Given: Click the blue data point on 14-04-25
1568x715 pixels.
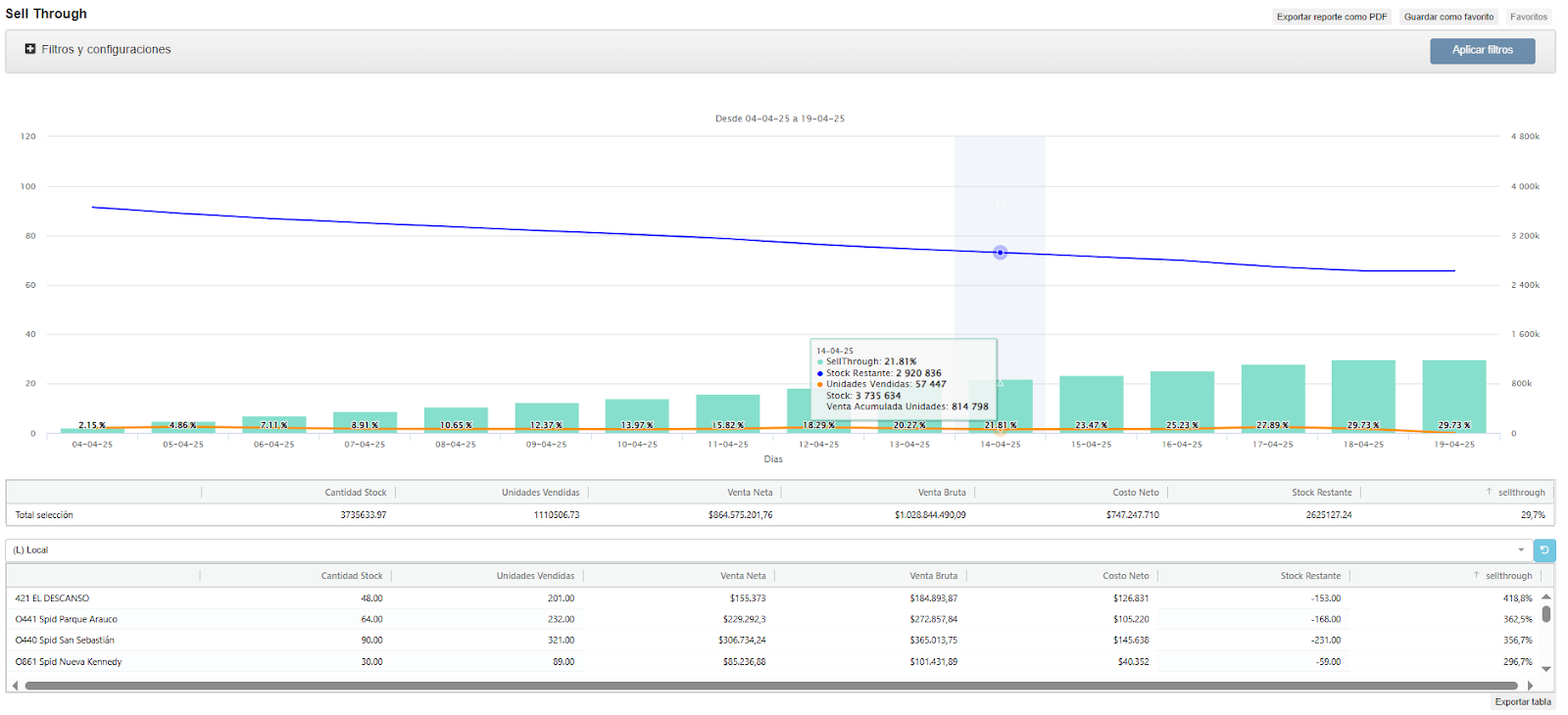Looking at the screenshot, I should [1000, 253].
